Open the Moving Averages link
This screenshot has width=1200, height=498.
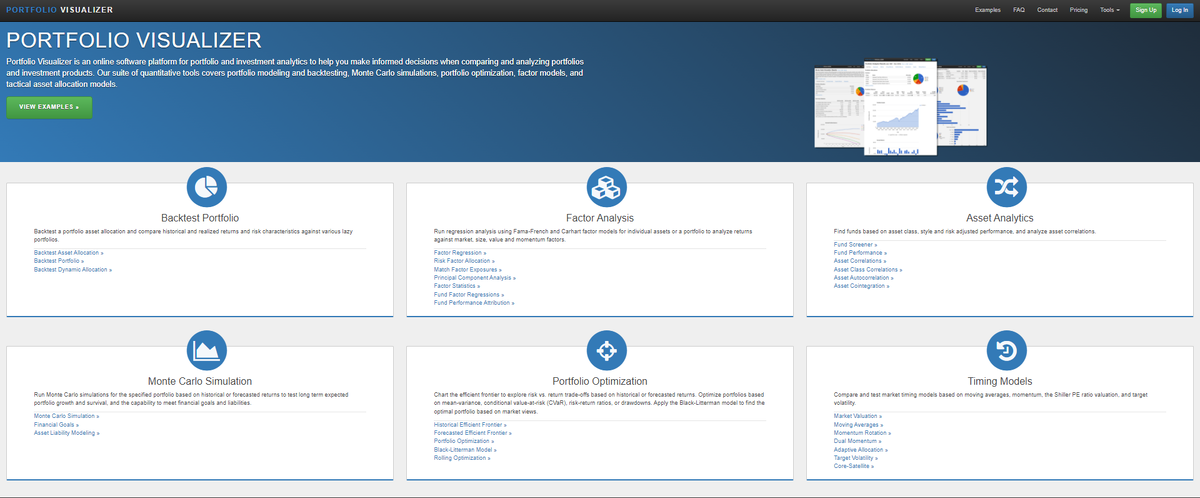(x=859, y=424)
